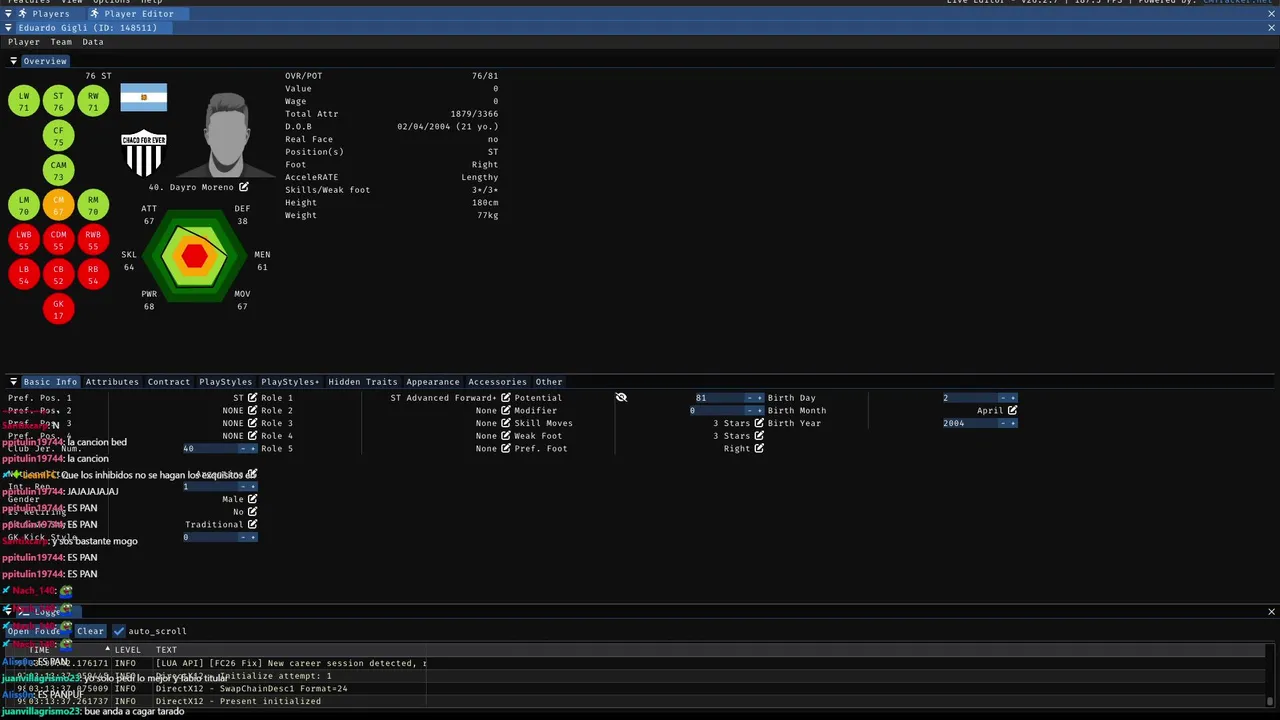Click edit icon beside Role 3 None
The width and height of the screenshot is (1280, 720).
point(506,423)
